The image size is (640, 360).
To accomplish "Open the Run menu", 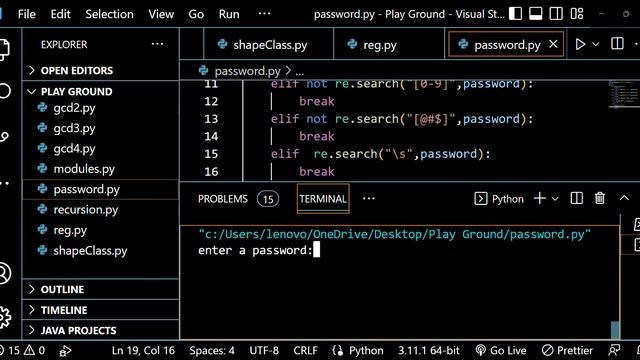I will 229,14.
